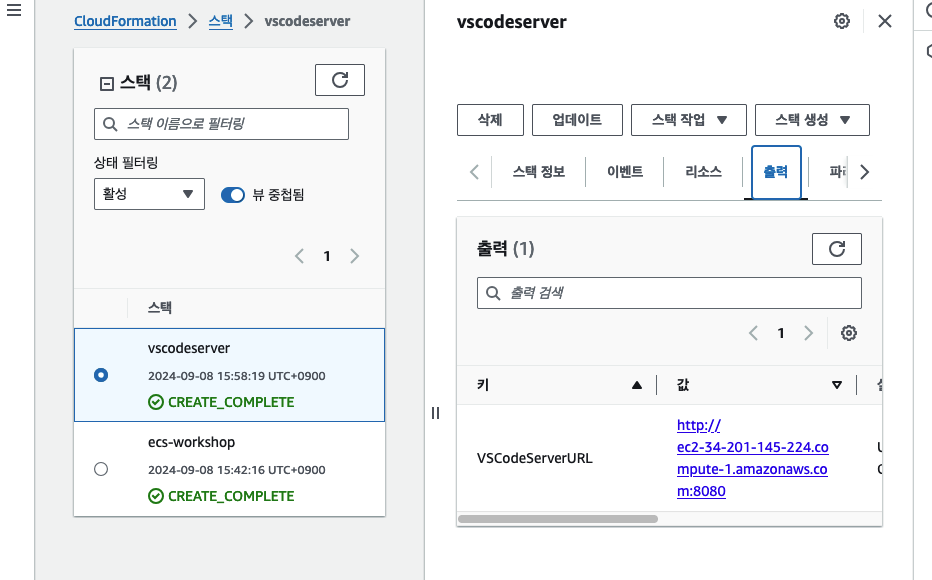Toggle the 뷰 중첩됨 switch
Viewport: 932px width, 580px height.
tap(232, 195)
